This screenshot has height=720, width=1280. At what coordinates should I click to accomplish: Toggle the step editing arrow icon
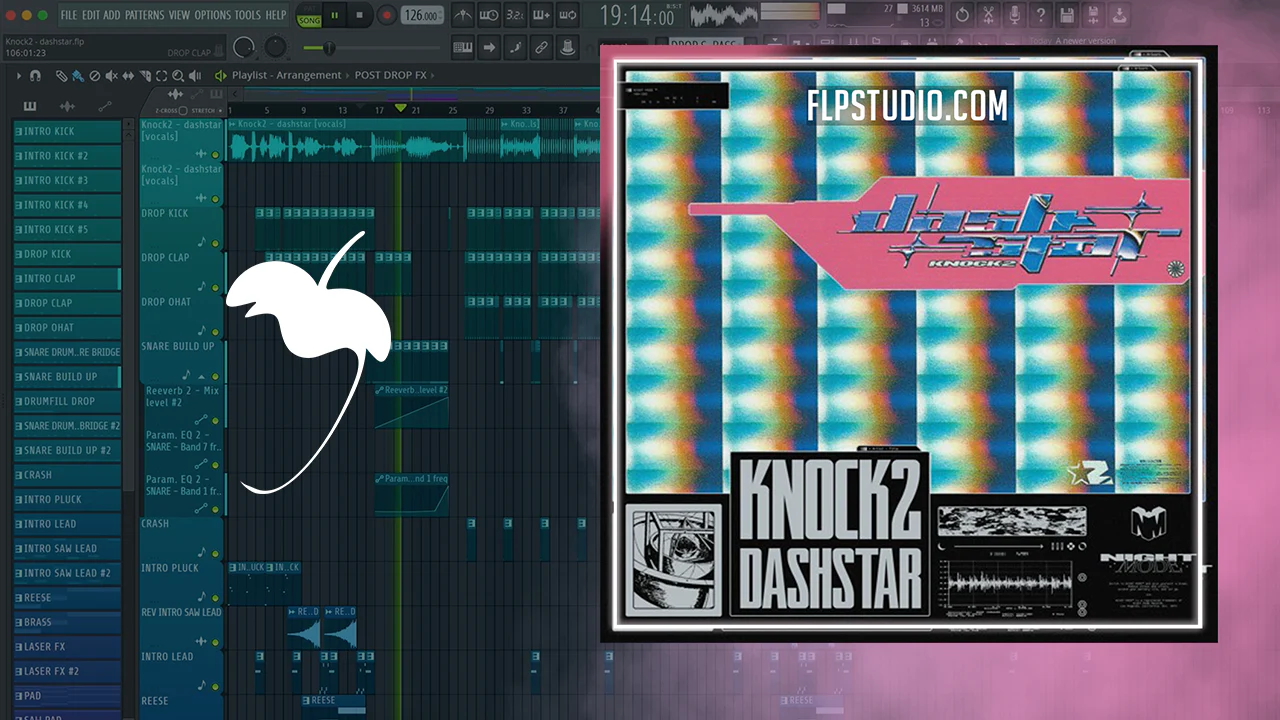(x=489, y=47)
